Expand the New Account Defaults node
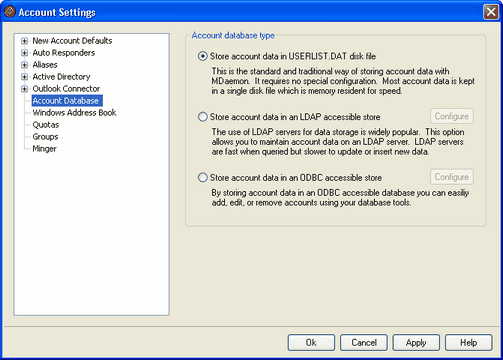 coord(24,41)
